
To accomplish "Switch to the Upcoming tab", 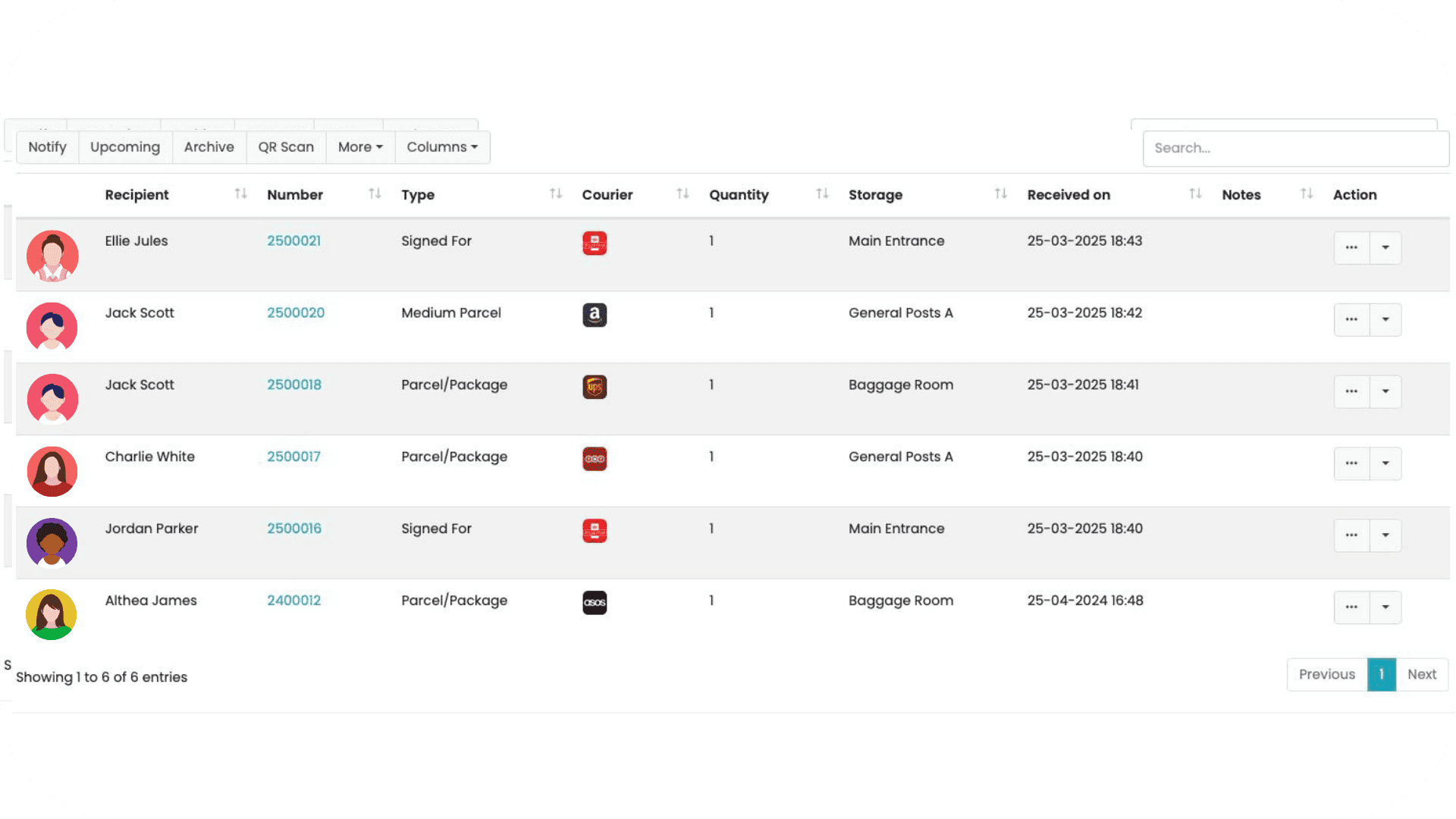I will [125, 147].
